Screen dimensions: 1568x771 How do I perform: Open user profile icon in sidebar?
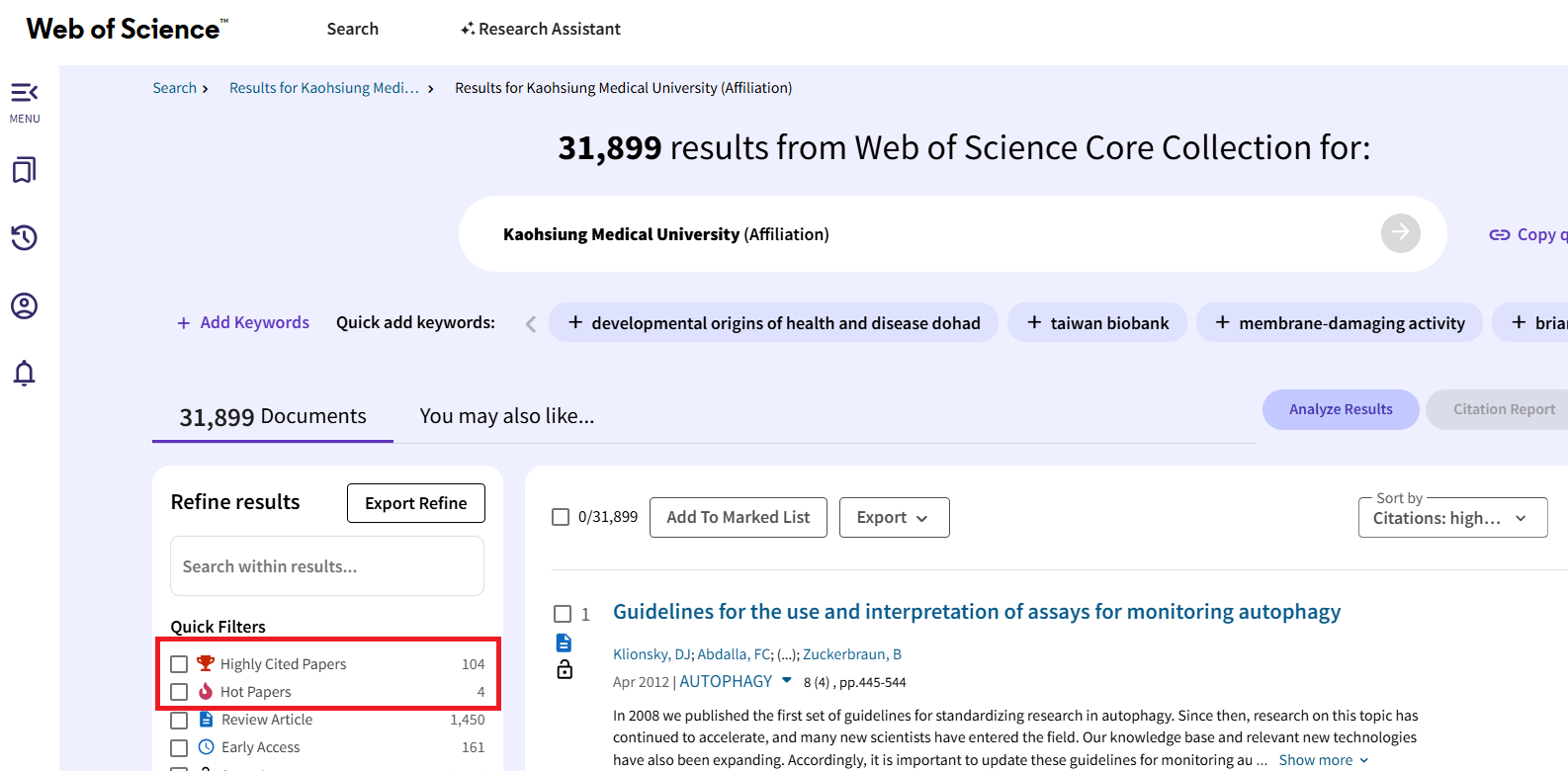click(25, 305)
